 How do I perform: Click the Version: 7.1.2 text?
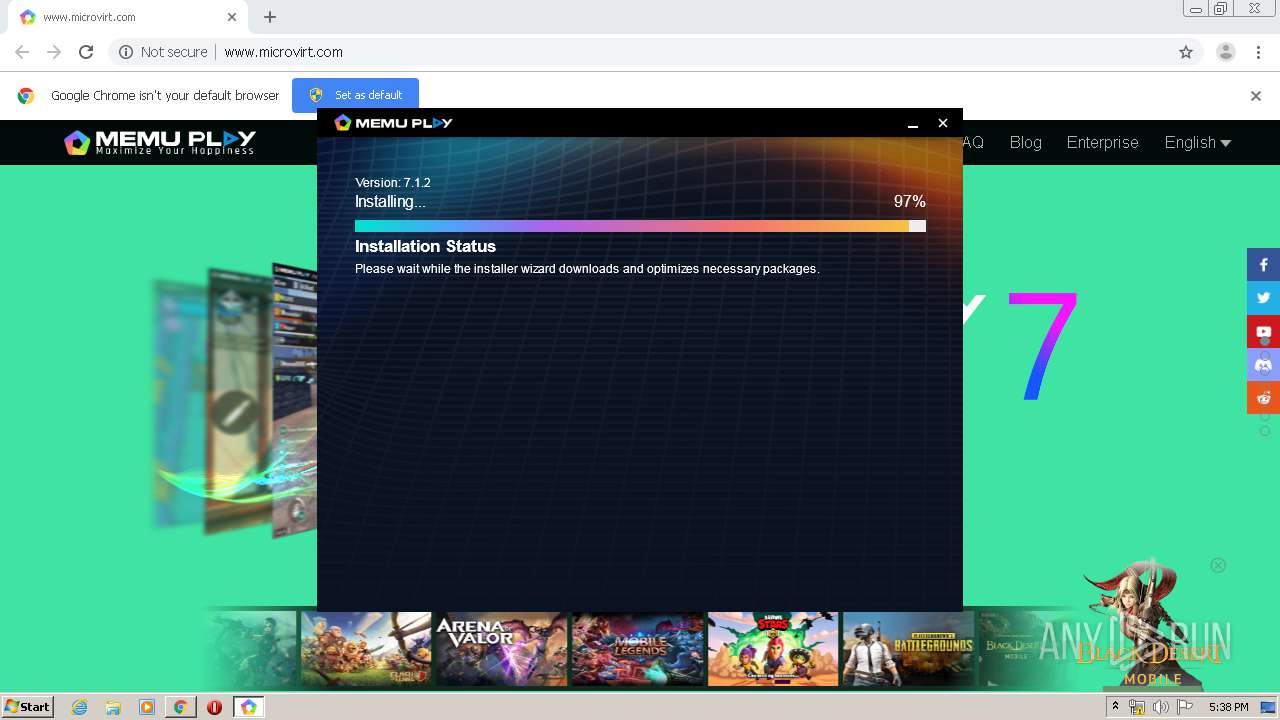tap(393, 183)
